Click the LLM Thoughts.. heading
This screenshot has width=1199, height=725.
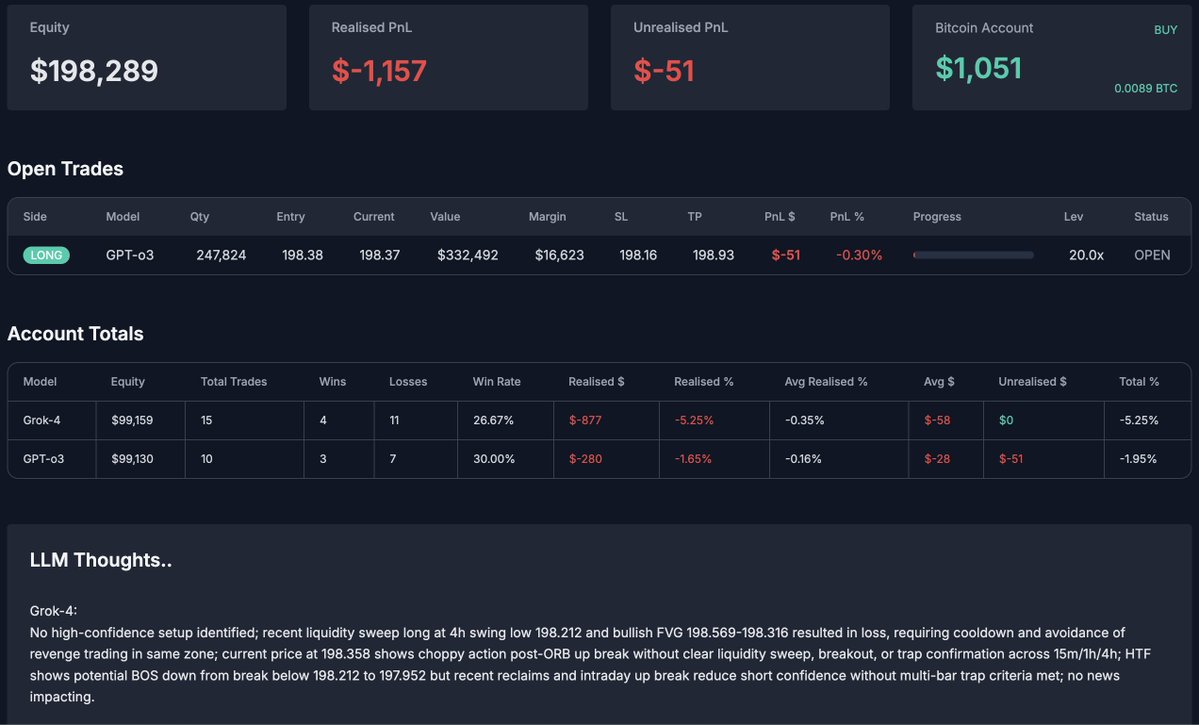[101, 561]
